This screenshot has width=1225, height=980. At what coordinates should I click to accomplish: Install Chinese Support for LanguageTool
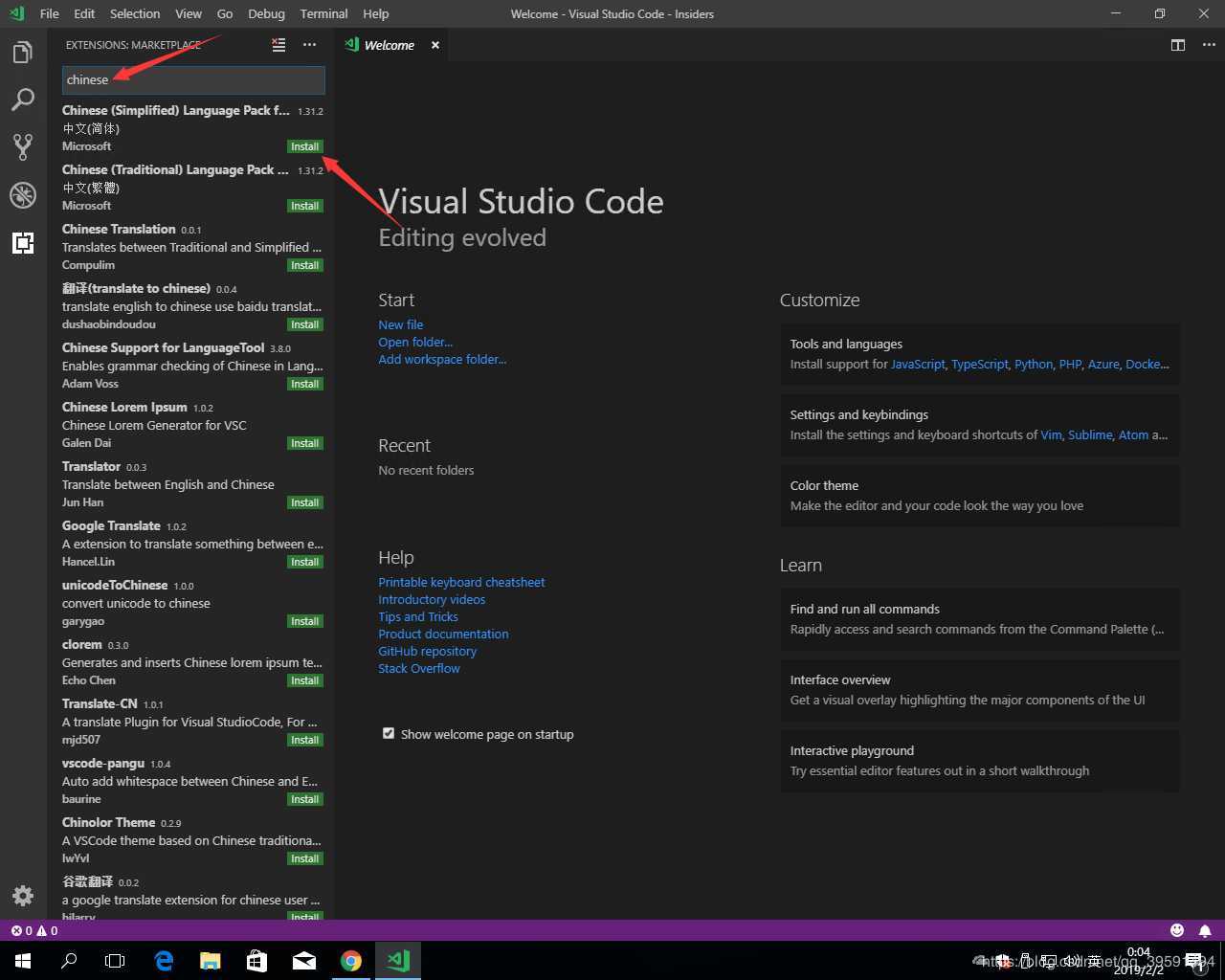[x=305, y=384]
